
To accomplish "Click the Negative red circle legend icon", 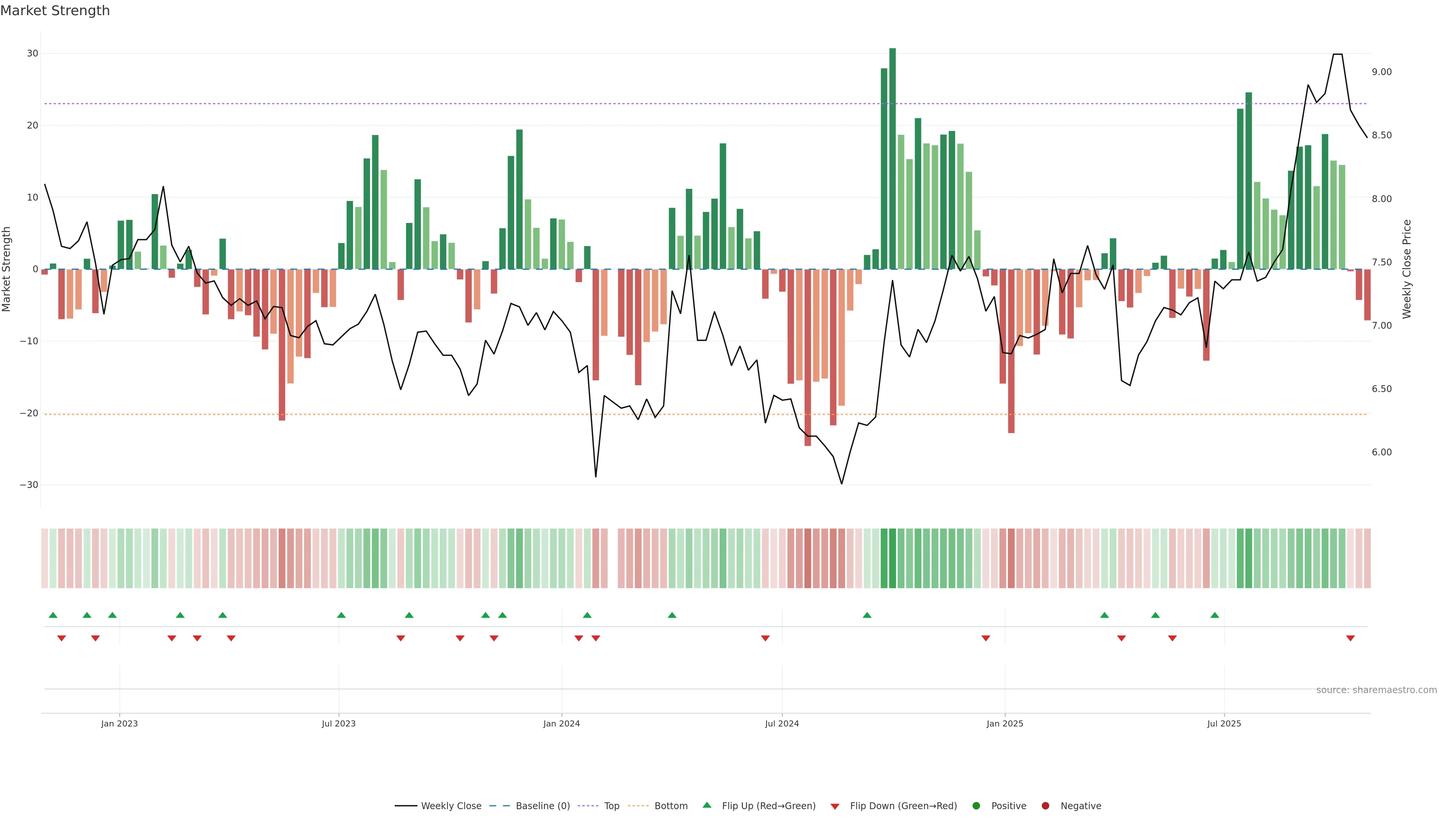I will (x=1045, y=805).
